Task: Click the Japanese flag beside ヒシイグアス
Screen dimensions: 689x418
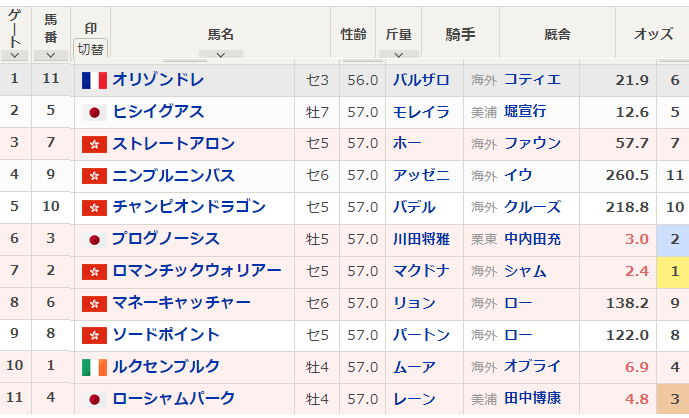Action: [x=94, y=113]
